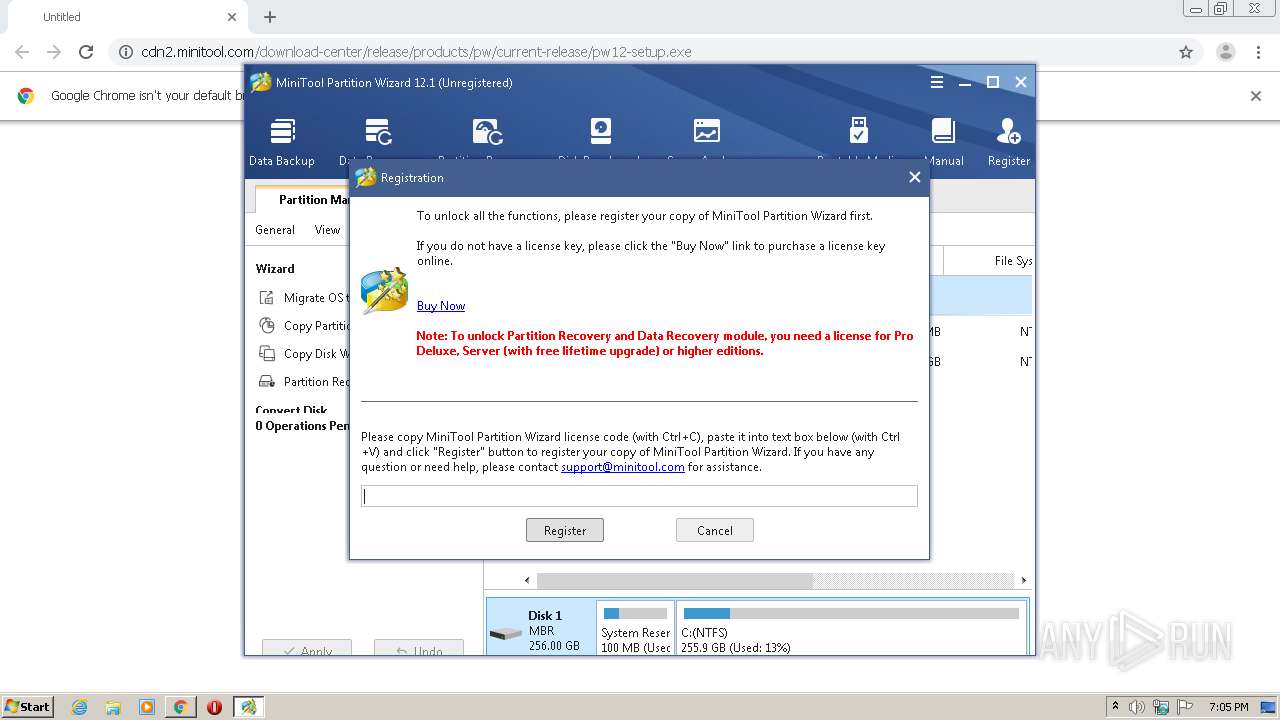1280x720 pixels.
Task: Open Windows Explorer folder from taskbar
Action: (113, 707)
